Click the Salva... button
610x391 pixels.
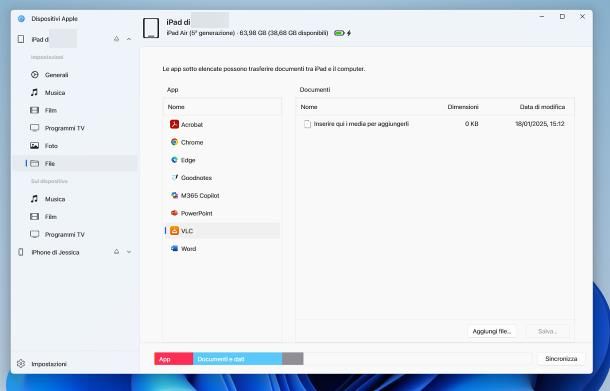[547, 331]
